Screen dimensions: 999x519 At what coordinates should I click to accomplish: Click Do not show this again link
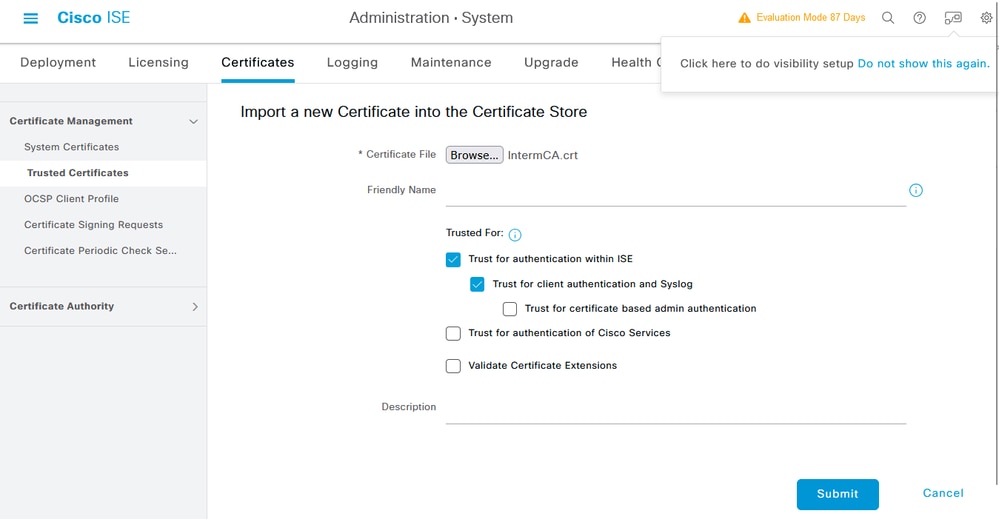tap(923, 64)
